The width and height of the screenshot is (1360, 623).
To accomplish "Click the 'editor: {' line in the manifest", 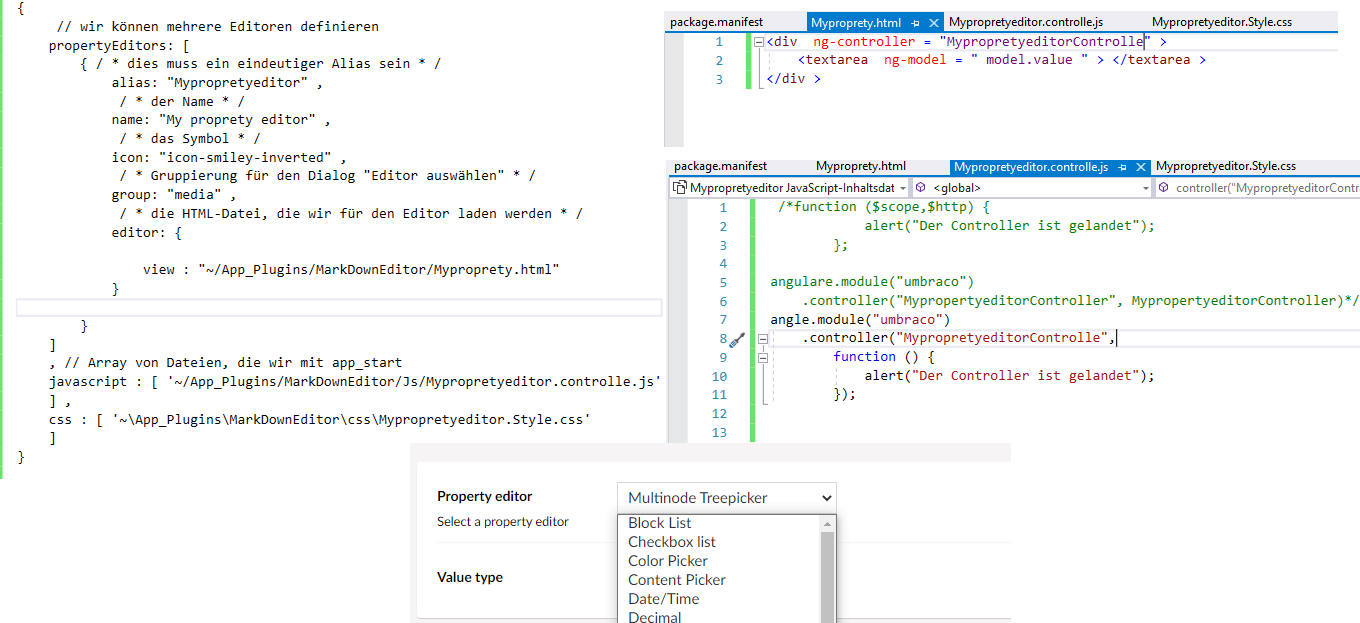I will pyautogui.click(x=146, y=232).
